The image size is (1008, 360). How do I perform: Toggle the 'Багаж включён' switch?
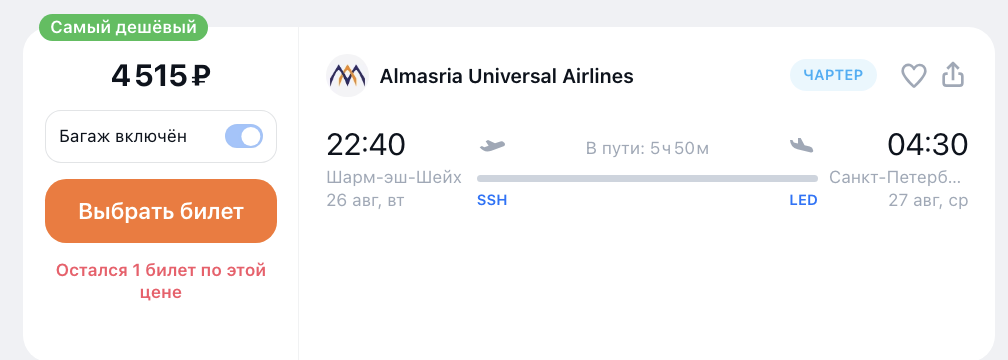[244, 136]
